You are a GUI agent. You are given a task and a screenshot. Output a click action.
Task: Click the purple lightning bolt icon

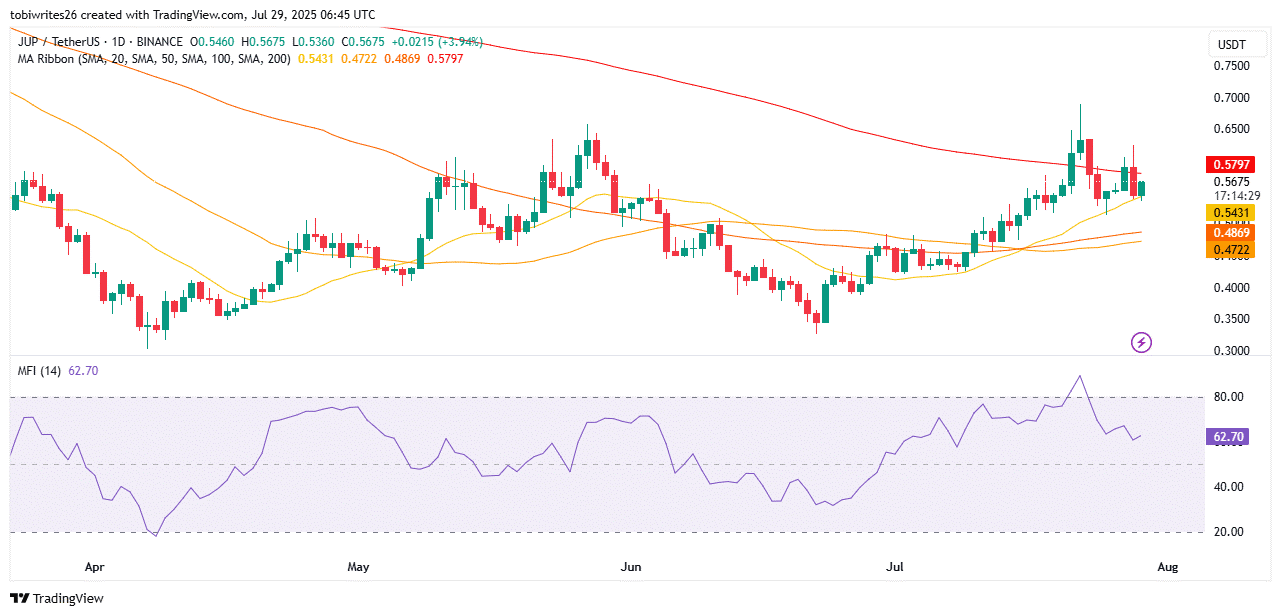pos(1141,343)
